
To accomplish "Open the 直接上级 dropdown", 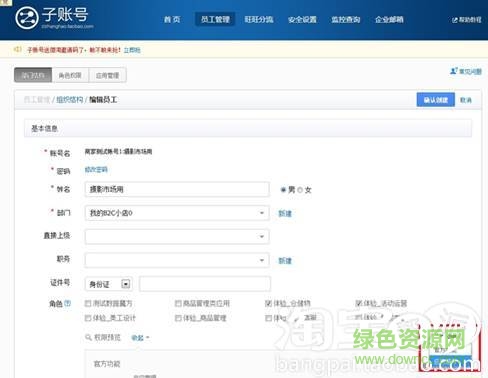I will 177,236.
